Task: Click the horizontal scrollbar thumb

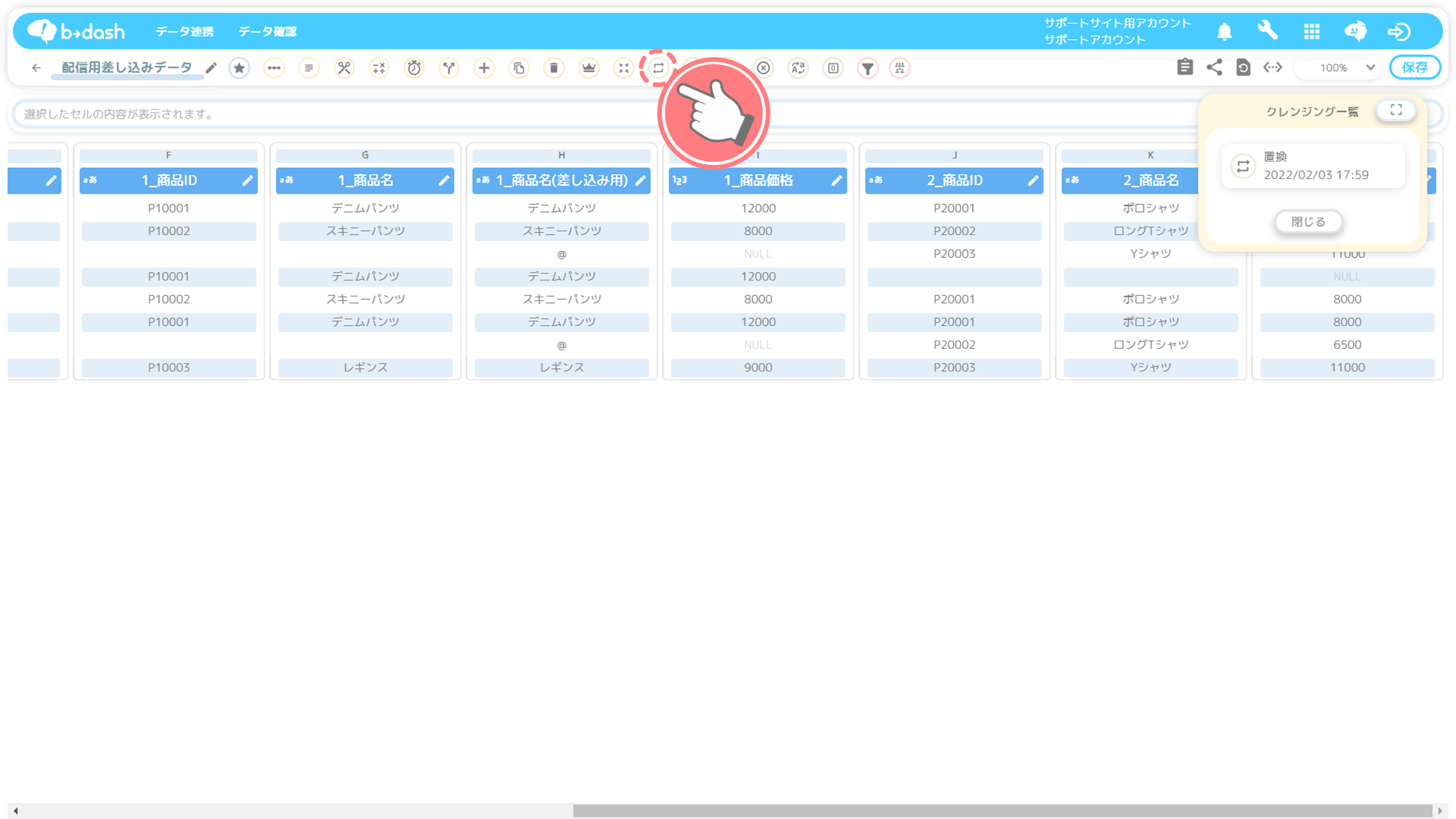Action: click(1002, 811)
